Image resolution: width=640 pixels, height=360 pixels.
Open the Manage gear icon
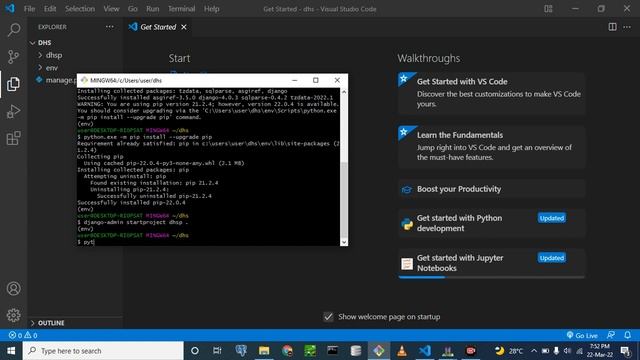[13, 315]
